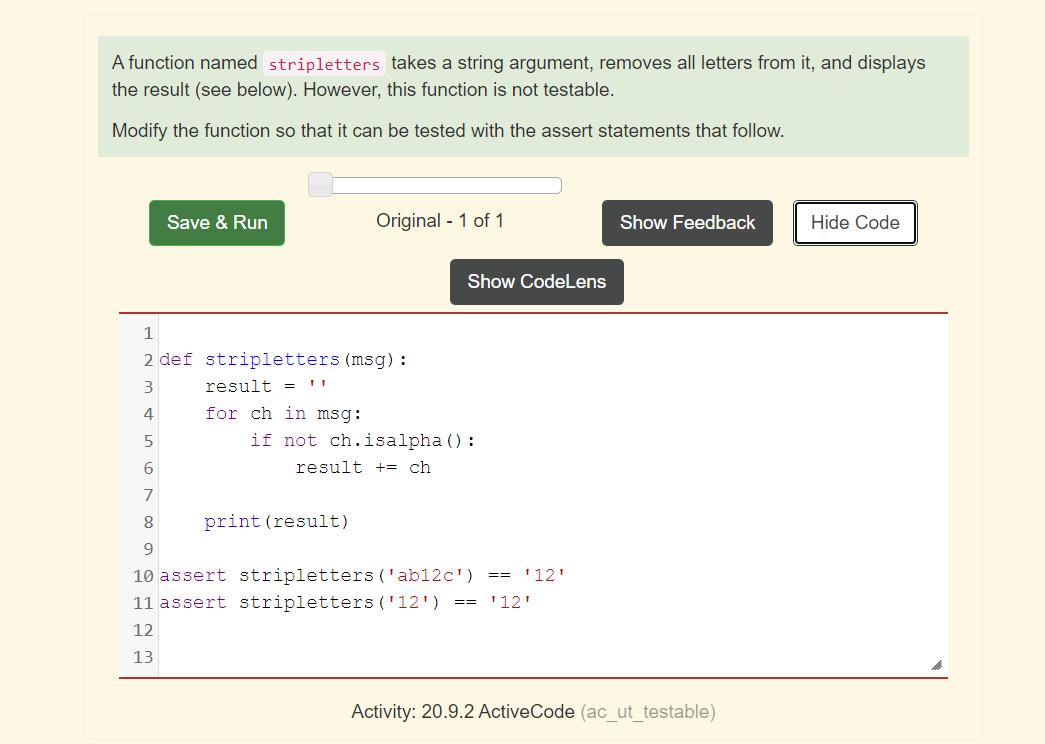Click the Save & Run button
Viewport: 1045px width, 744px height.
[216, 222]
